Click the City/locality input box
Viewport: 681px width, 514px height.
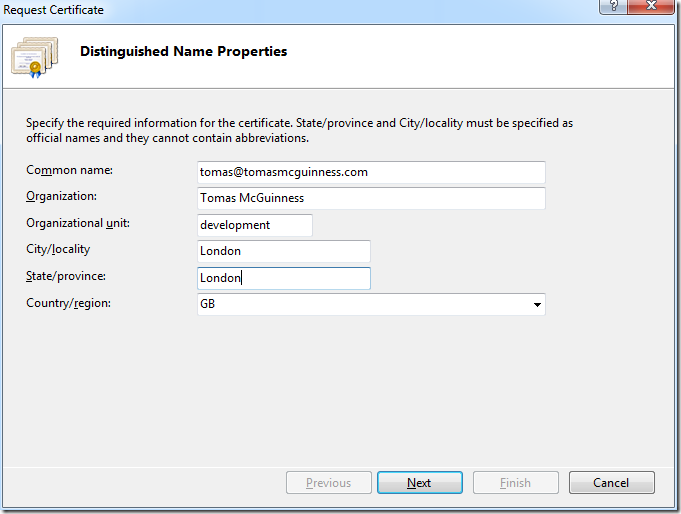[284, 251]
